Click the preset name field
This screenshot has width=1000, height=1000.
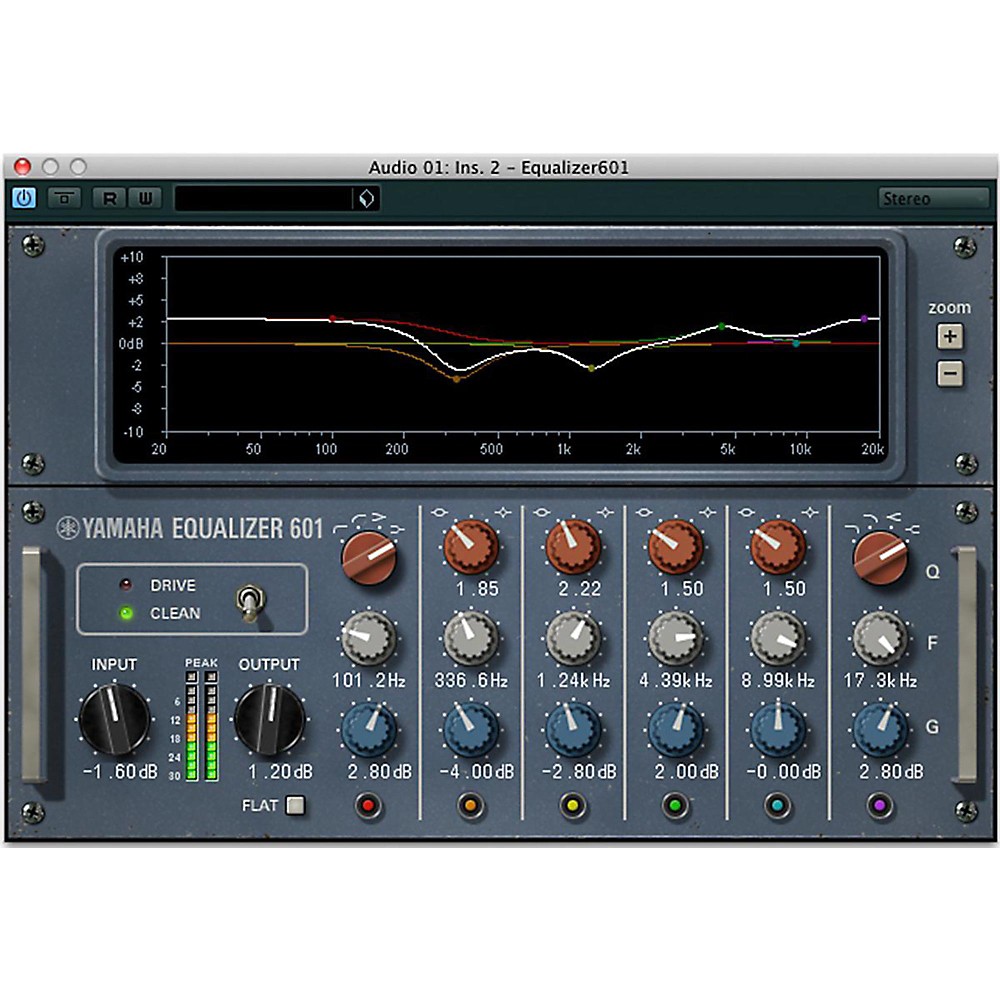(x=263, y=198)
